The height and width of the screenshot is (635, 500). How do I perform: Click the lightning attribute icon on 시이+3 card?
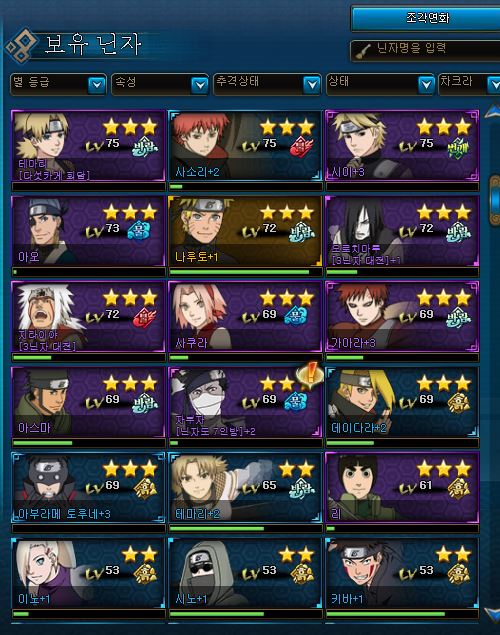click(458, 147)
